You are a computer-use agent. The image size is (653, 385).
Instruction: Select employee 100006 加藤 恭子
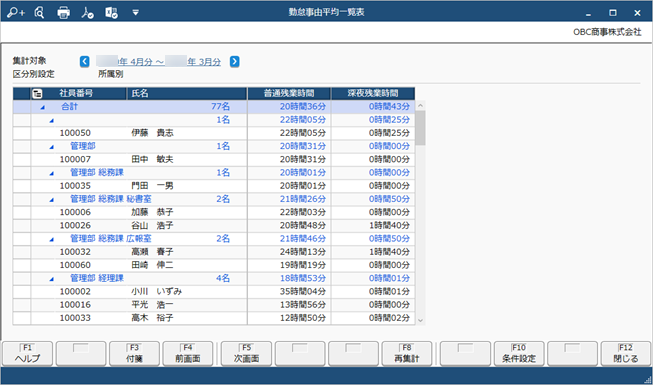click(214, 212)
